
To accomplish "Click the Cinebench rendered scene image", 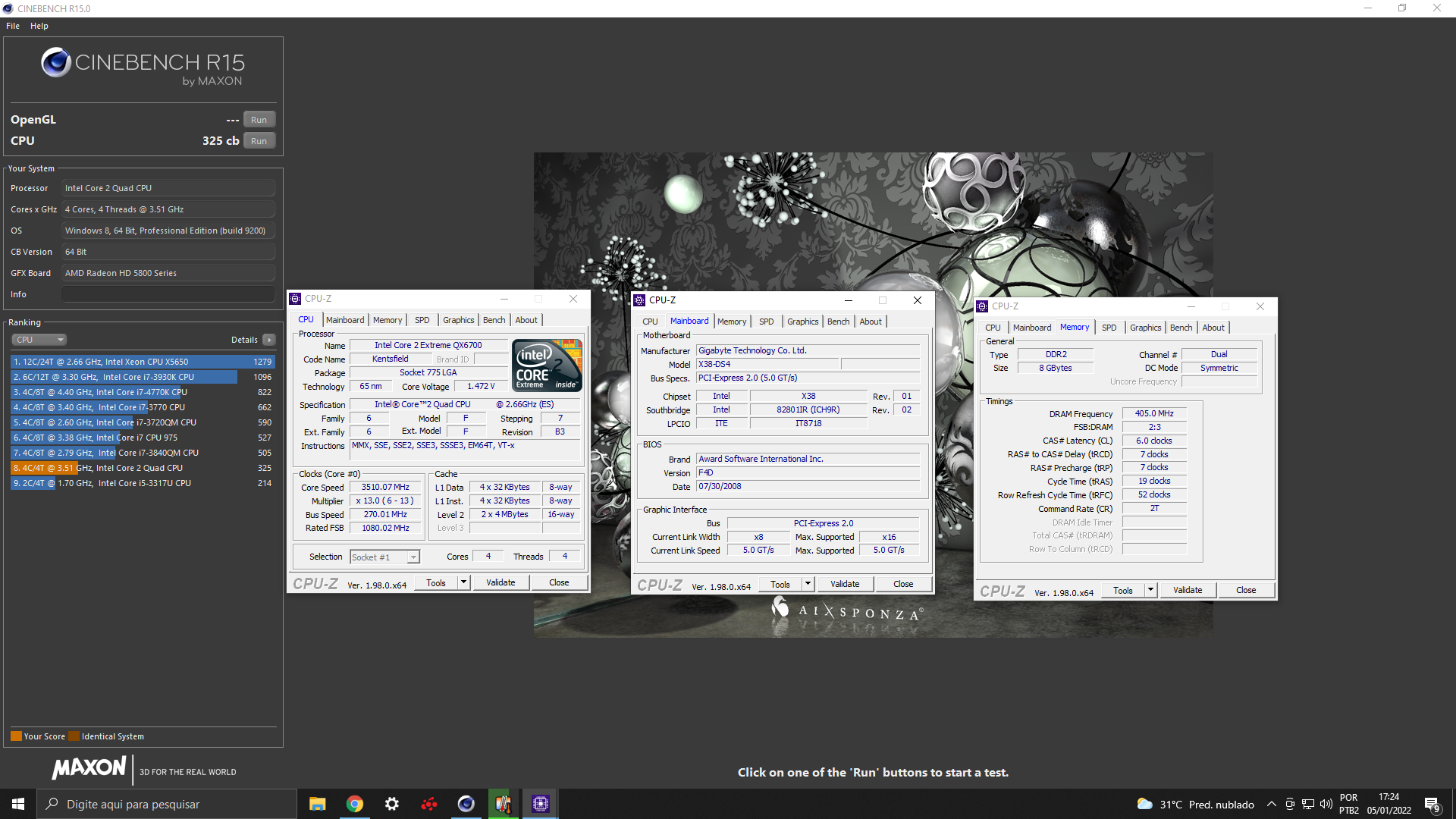I will point(873,394).
